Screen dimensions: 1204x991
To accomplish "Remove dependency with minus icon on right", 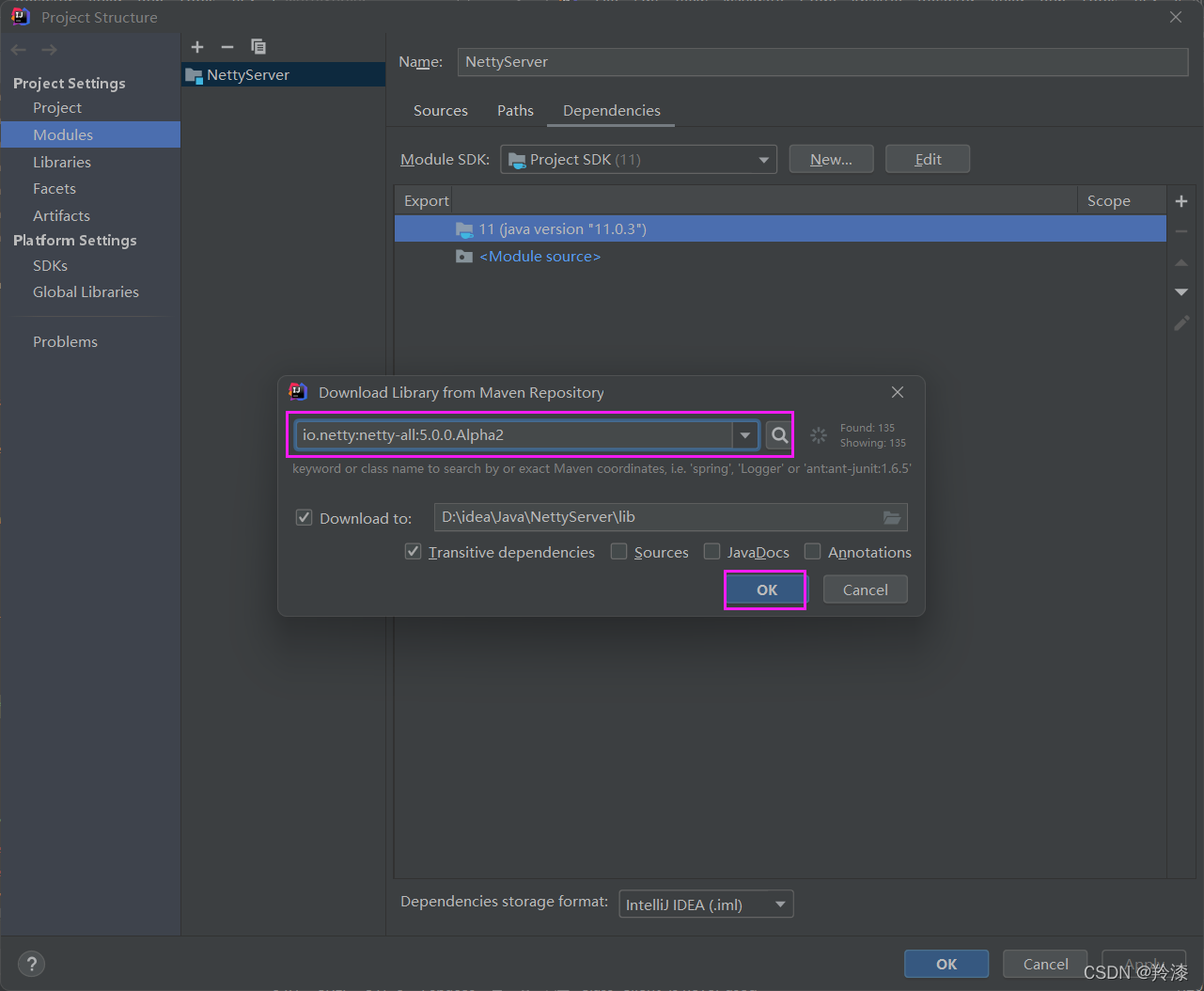I will 1181,231.
